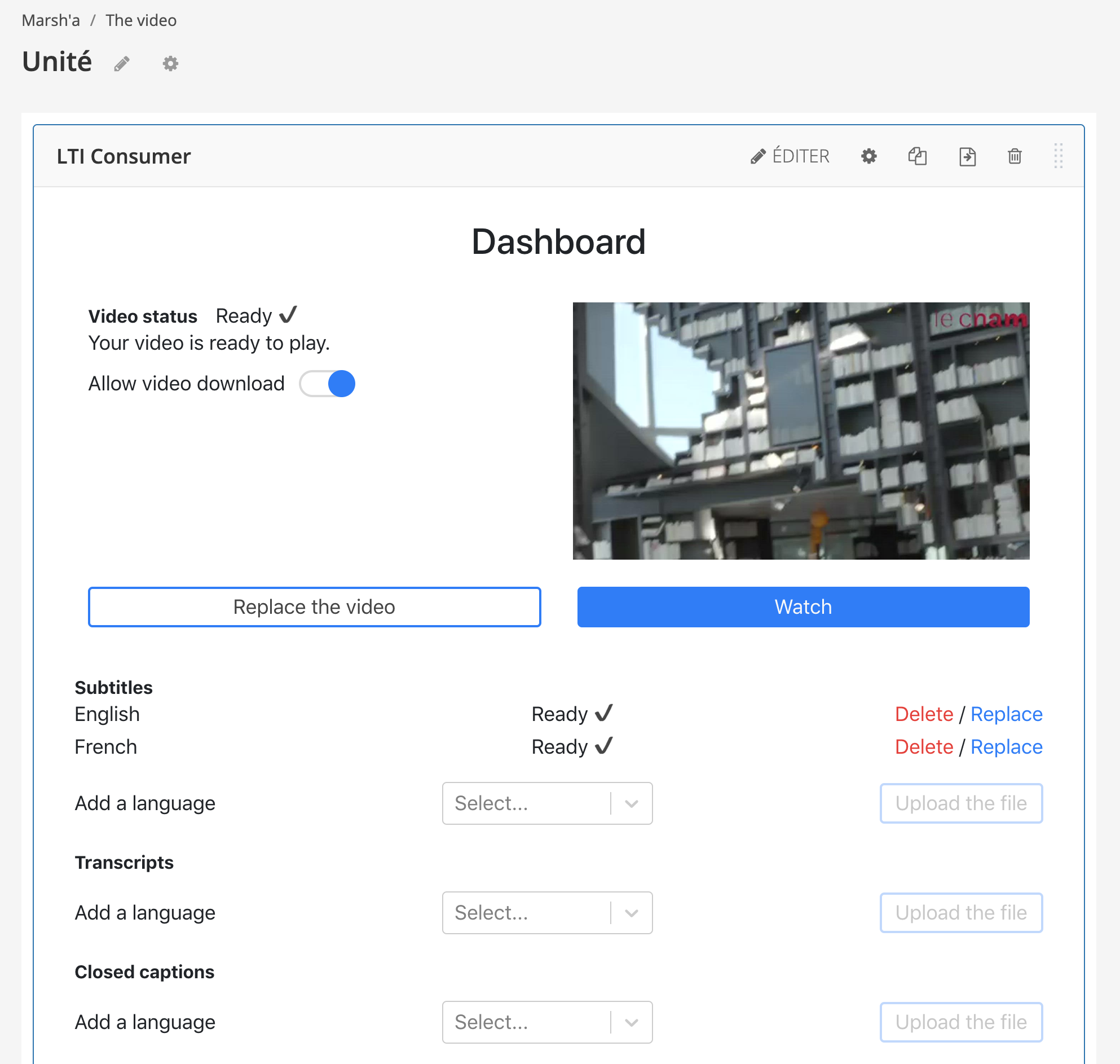Click the drag handle dots on LTI Consumer

coord(1057,156)
